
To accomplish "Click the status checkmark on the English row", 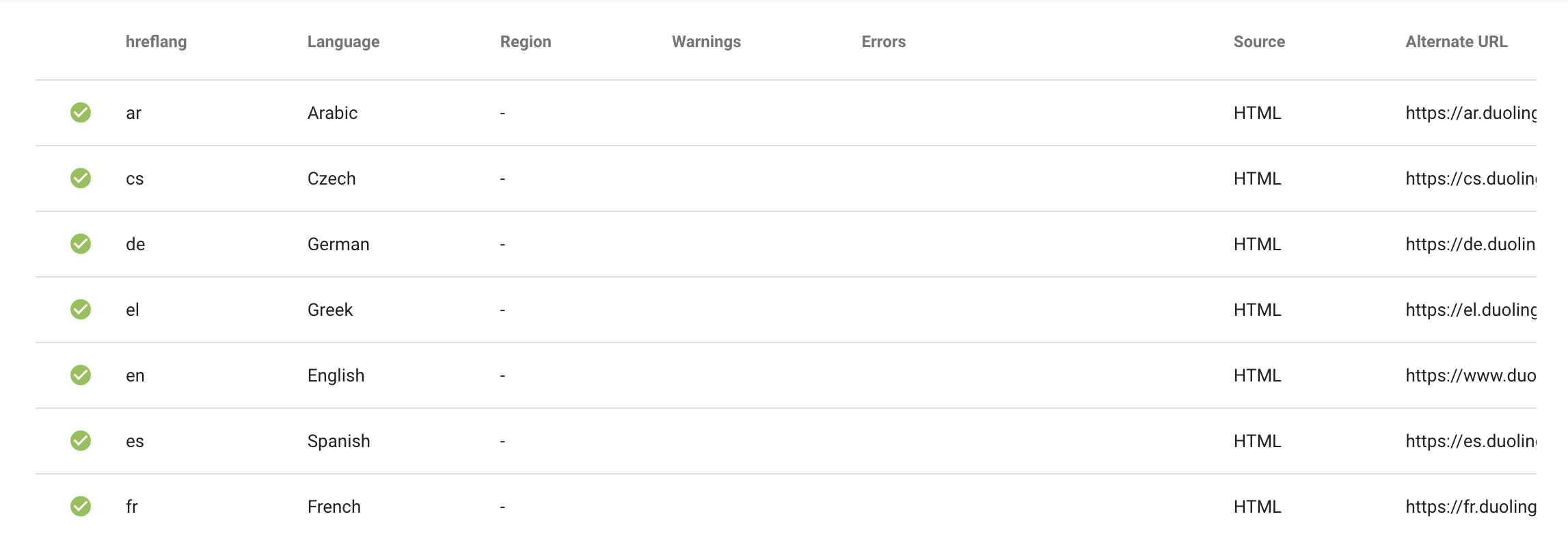I will [81, 375].
